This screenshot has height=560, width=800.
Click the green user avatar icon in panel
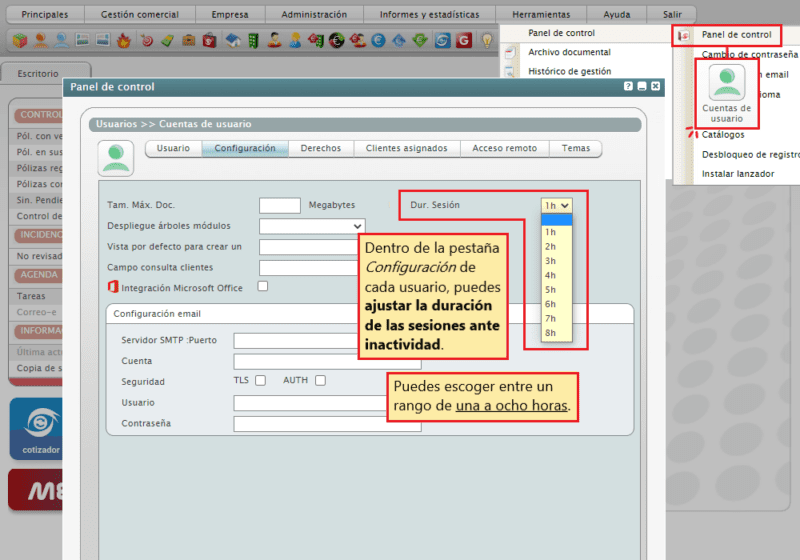tap(116, 159)
